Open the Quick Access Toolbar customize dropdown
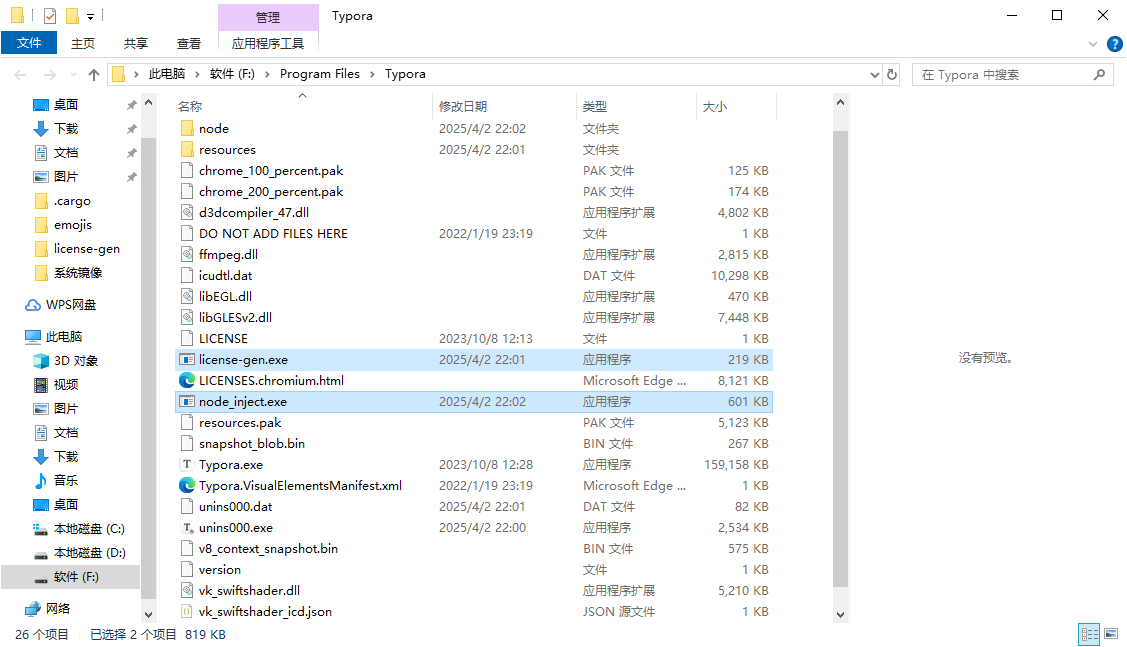 point(90,17)
